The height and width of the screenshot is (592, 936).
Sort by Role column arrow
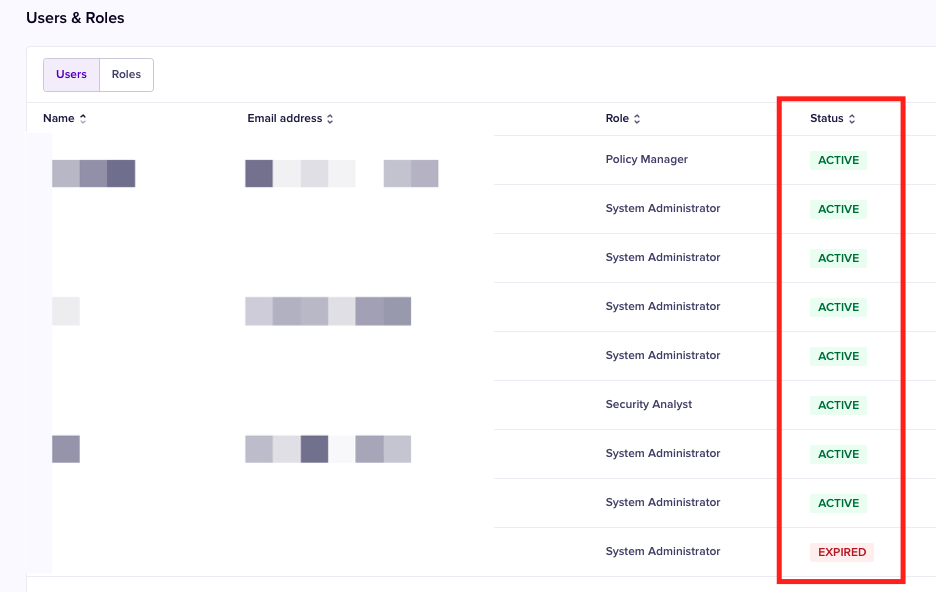(x=637, y=119)
